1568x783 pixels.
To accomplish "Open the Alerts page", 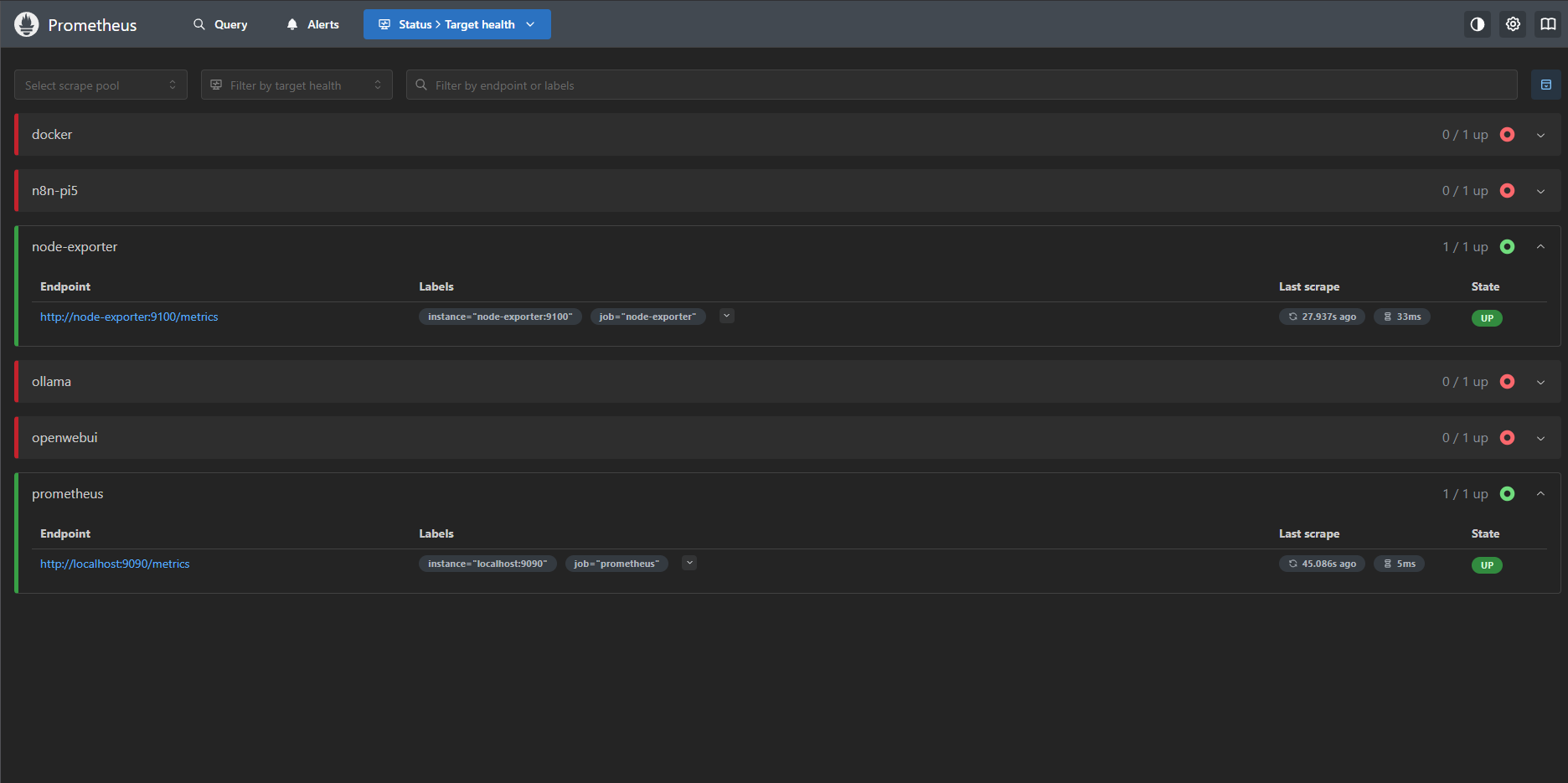I will (312, 24).
